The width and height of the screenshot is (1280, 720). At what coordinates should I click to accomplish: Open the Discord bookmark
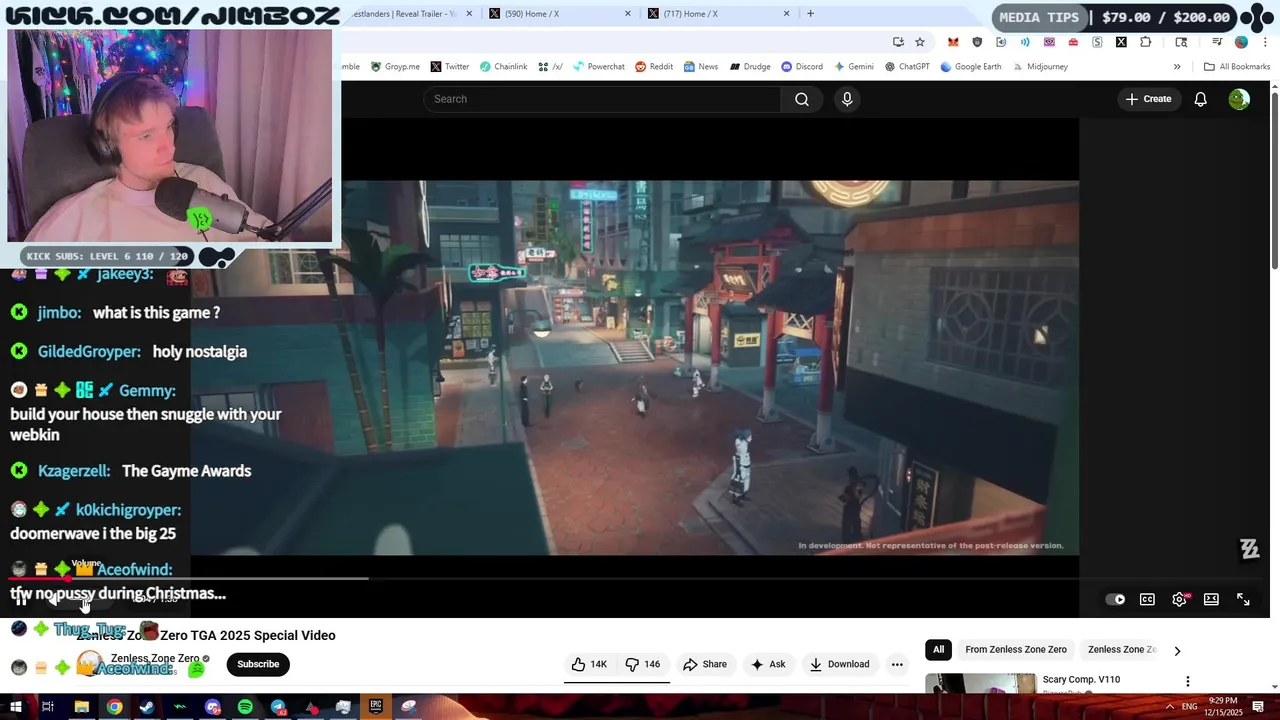802,67
